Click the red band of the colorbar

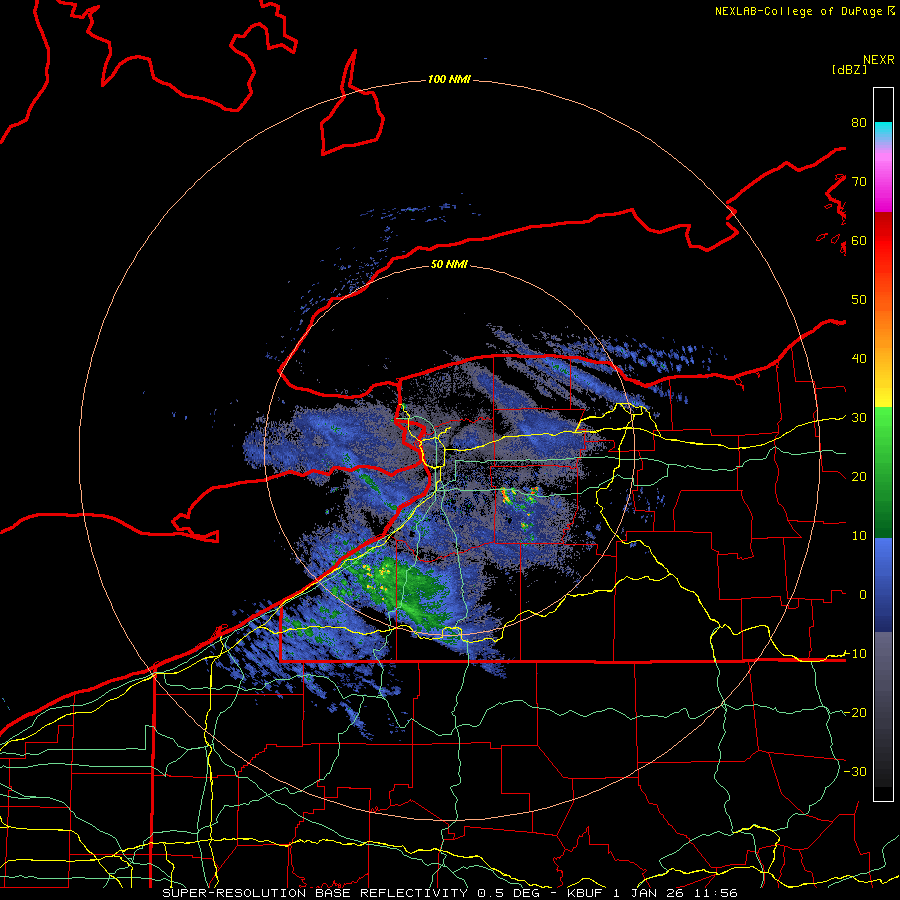[x=883, y=241]
